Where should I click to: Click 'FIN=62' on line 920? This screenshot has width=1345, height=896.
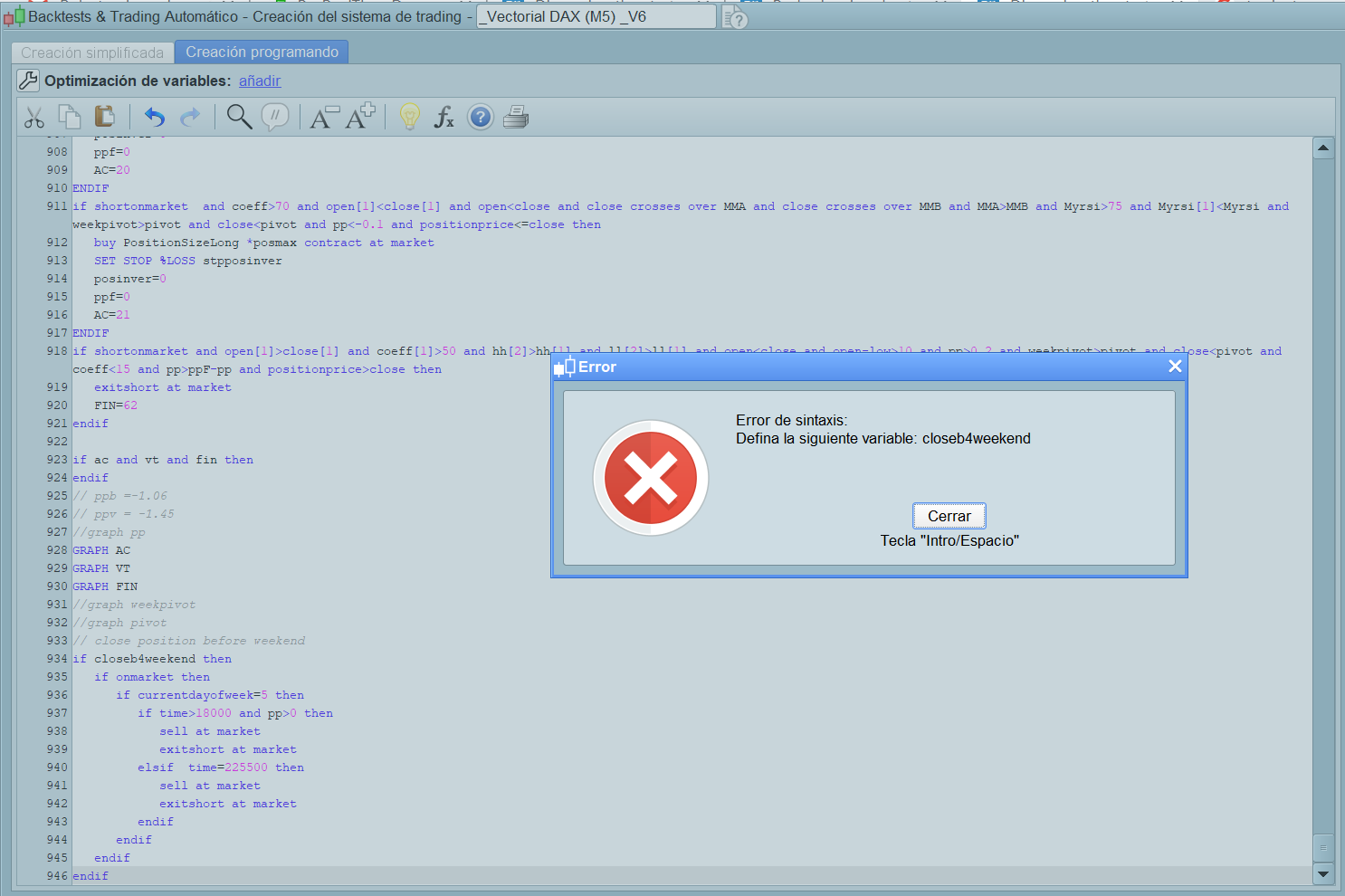[116, 405]
